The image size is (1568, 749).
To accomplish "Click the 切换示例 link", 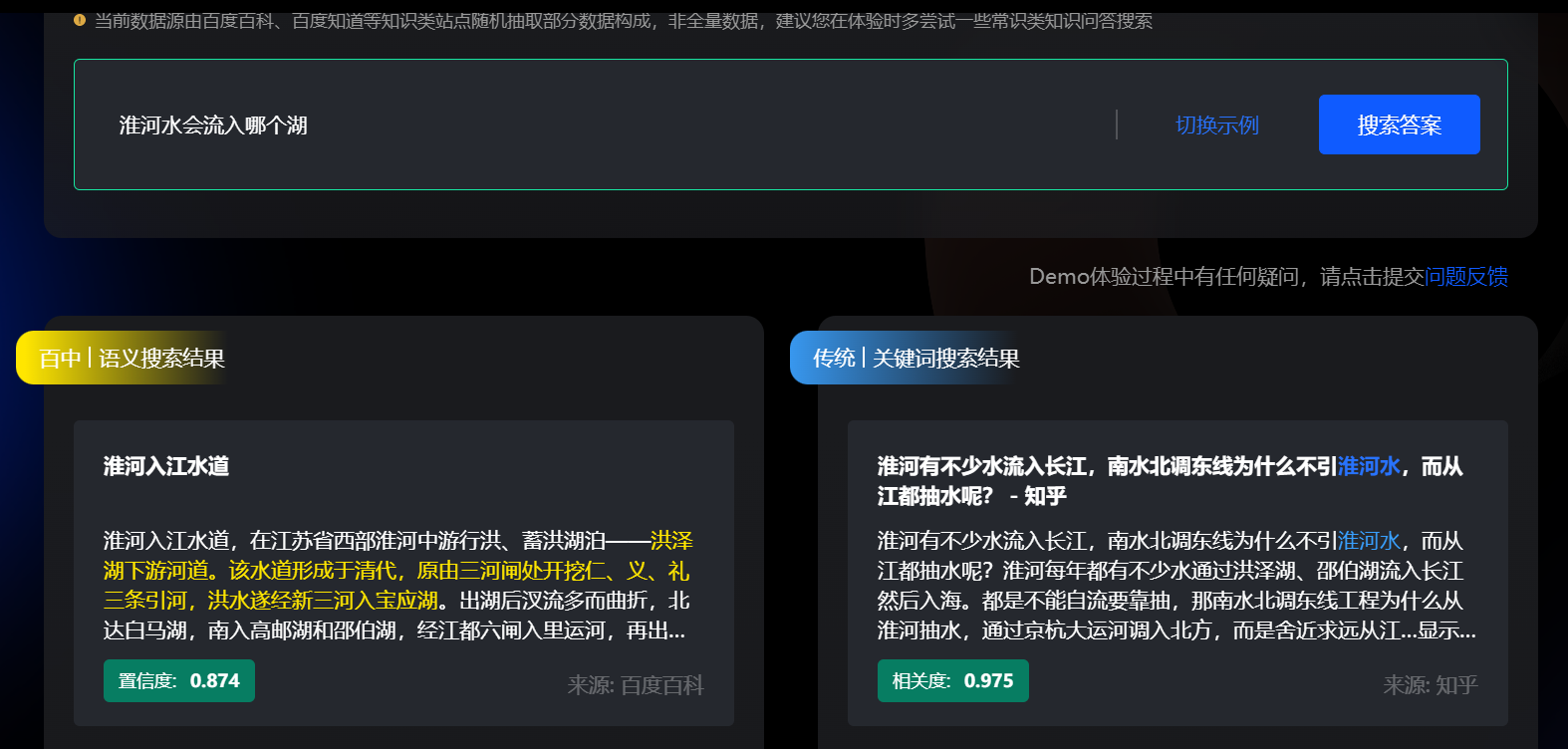I will [1216, 125].
